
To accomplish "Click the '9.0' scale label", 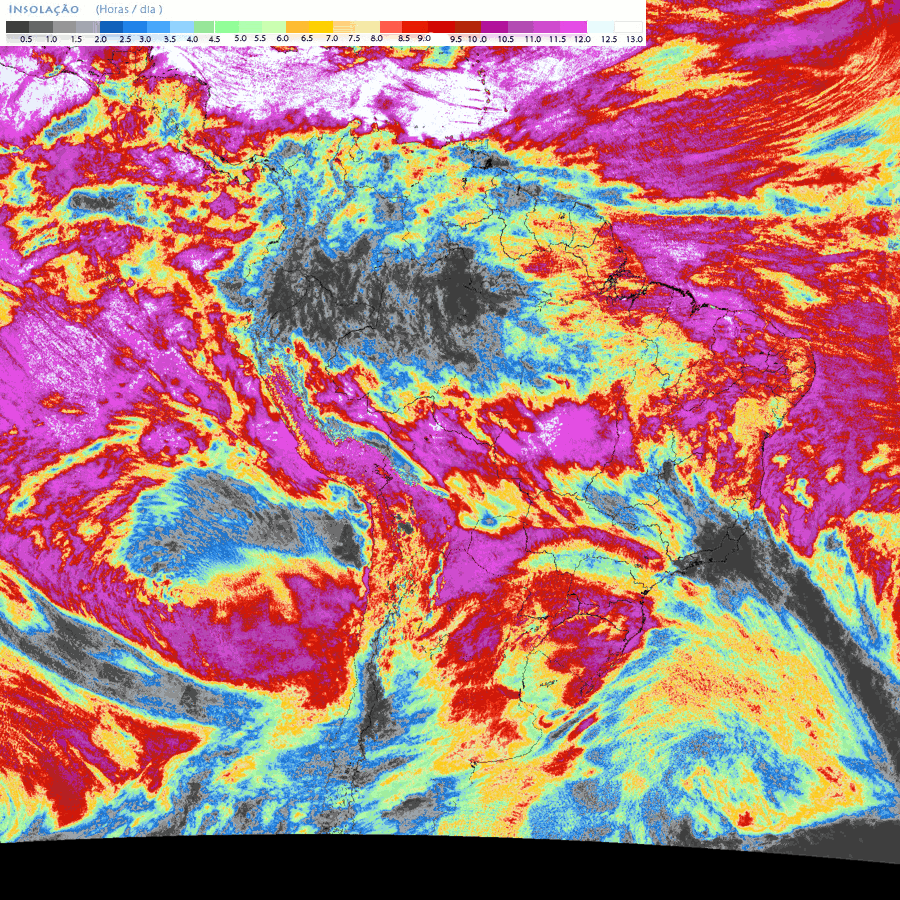I will click(424, 38).
